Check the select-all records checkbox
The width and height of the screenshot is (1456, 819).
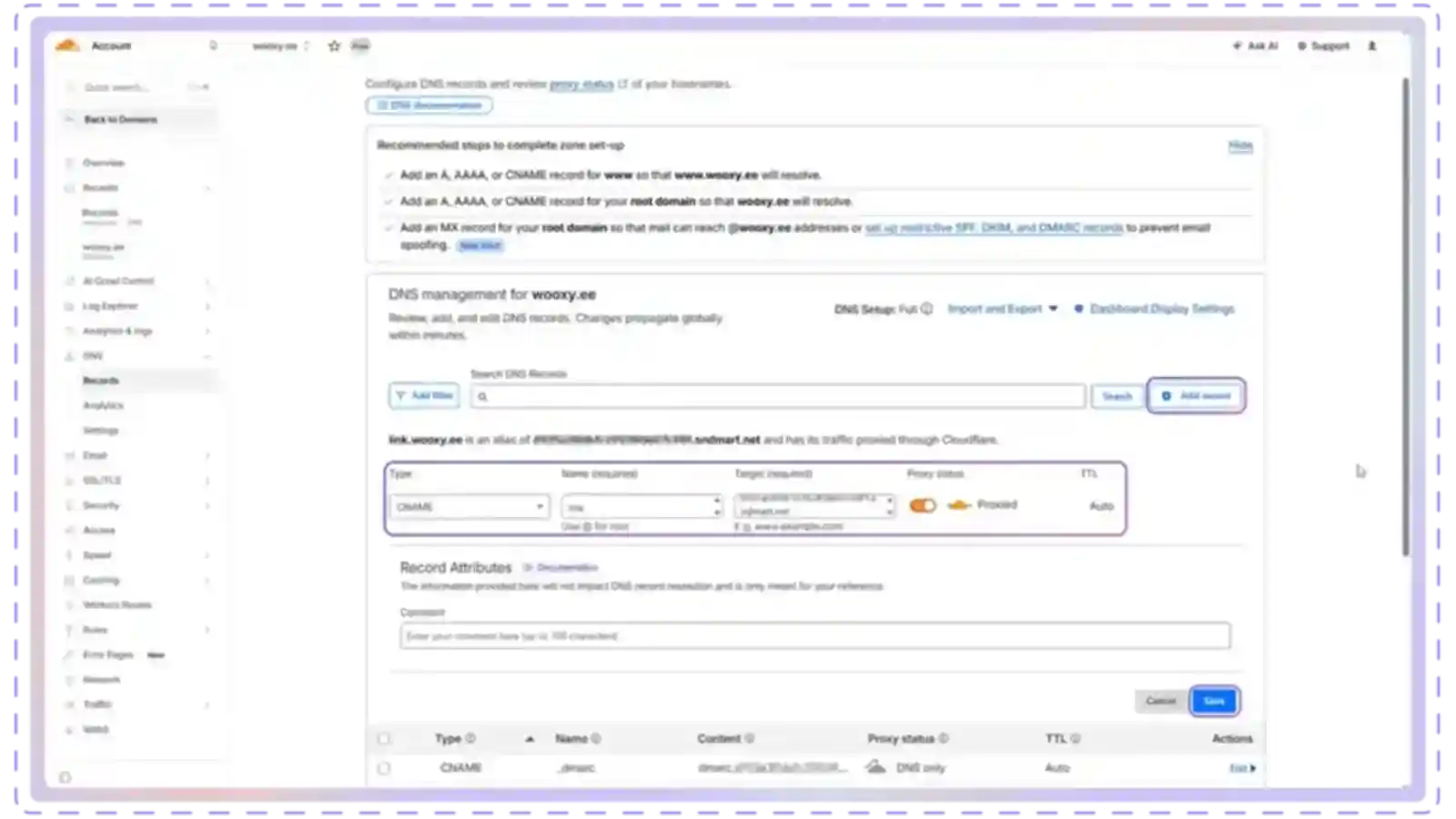384,739
